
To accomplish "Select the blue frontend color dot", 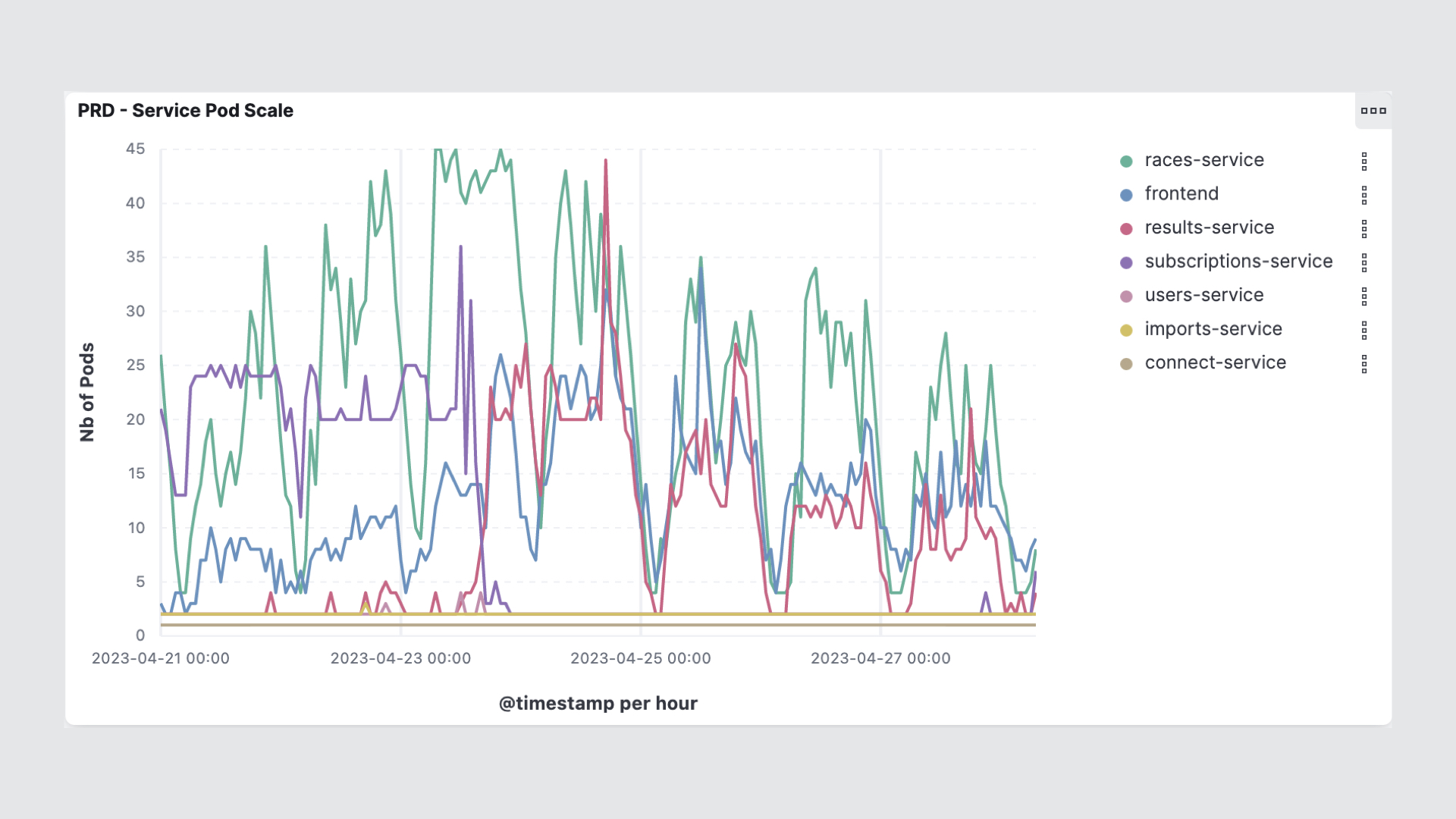I will (1126, 195).
